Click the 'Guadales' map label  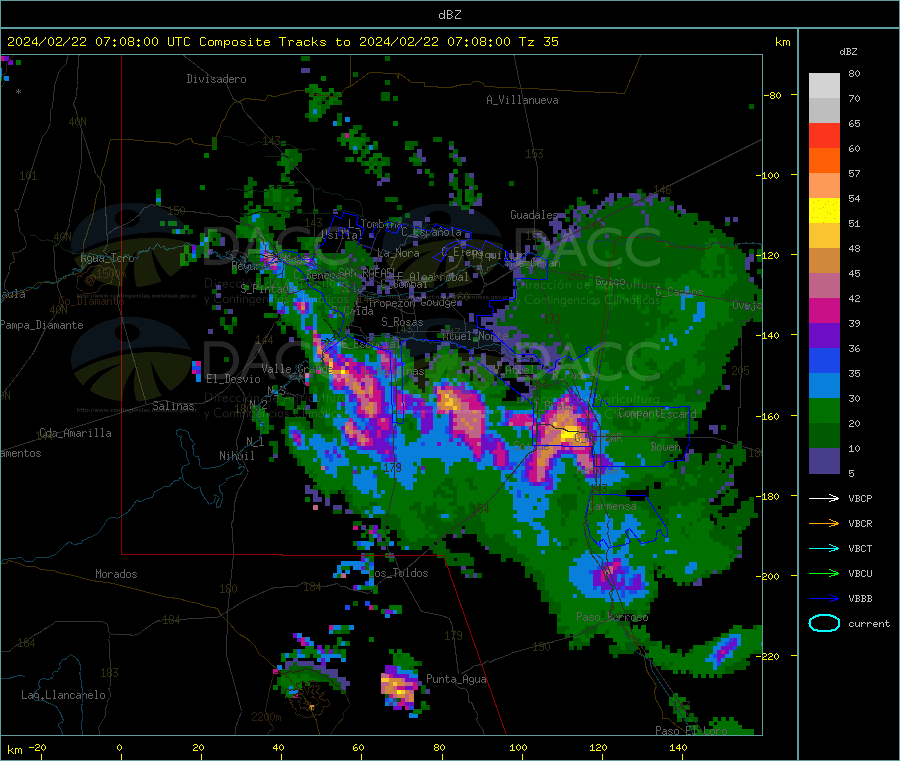[534, 215]
